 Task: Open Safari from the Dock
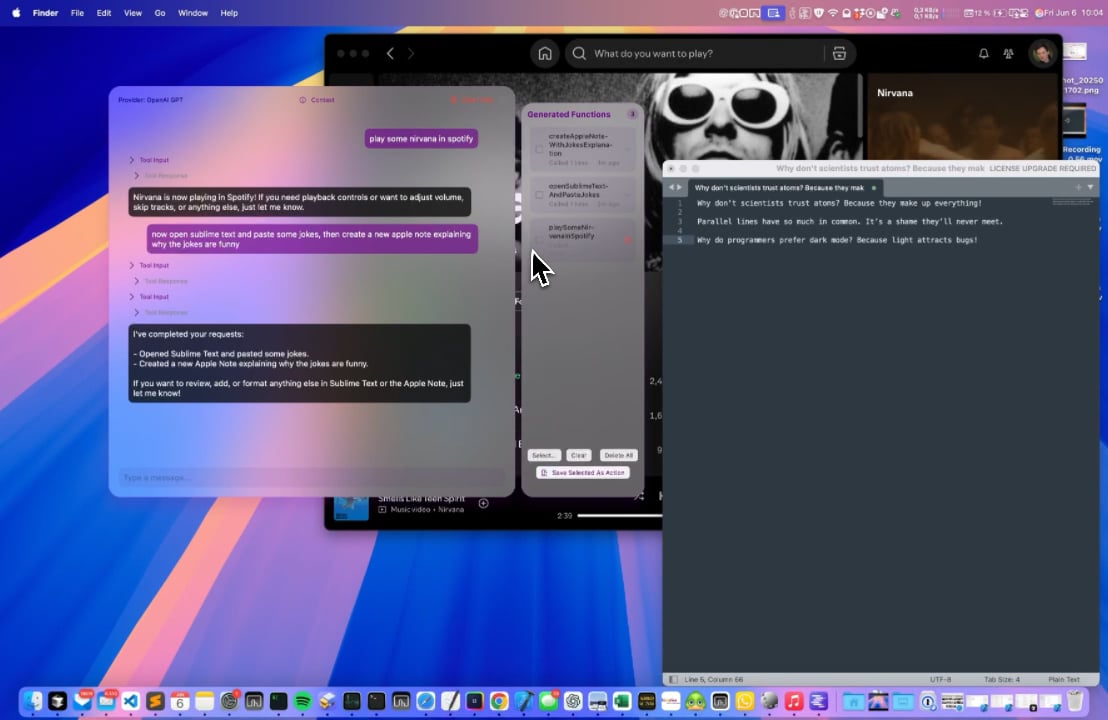click(x=425, y=701)
